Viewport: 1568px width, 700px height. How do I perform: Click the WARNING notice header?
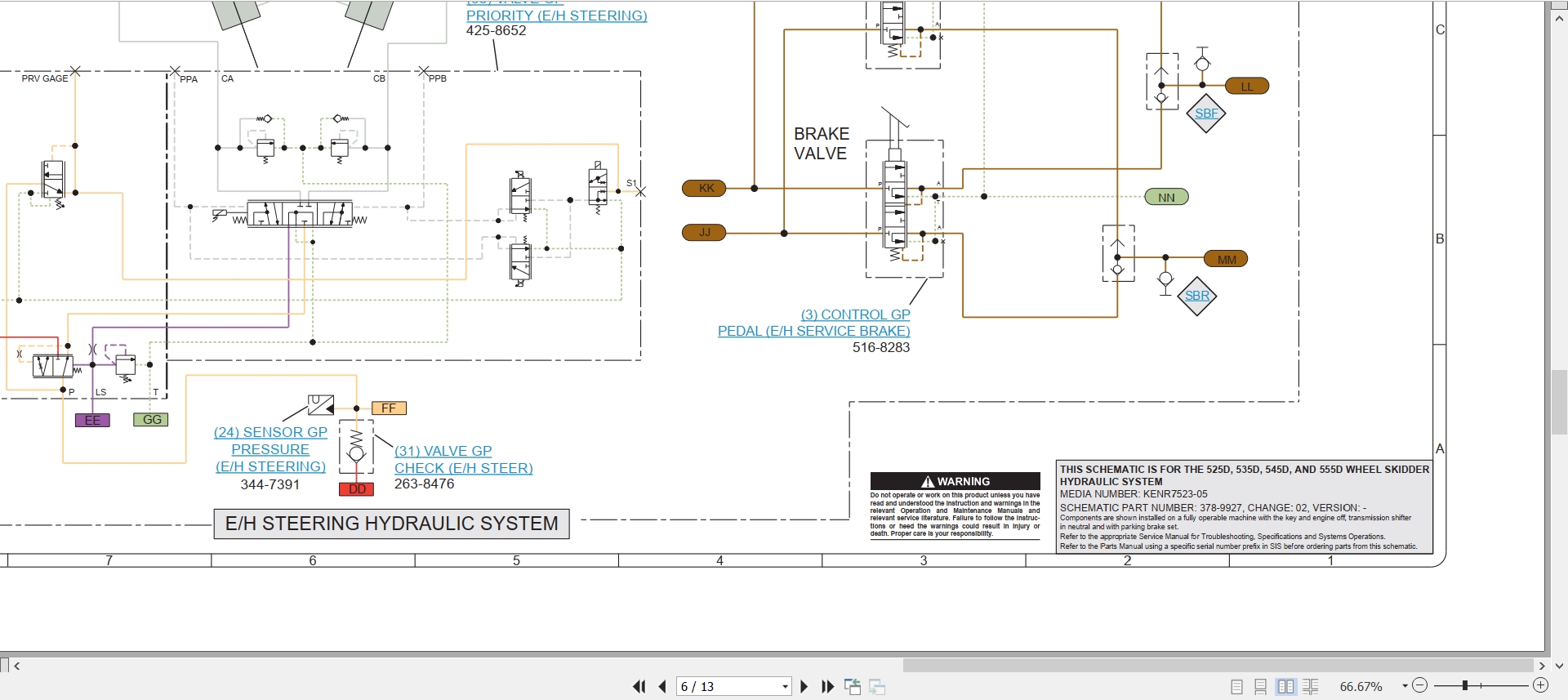tap(955, 481)
